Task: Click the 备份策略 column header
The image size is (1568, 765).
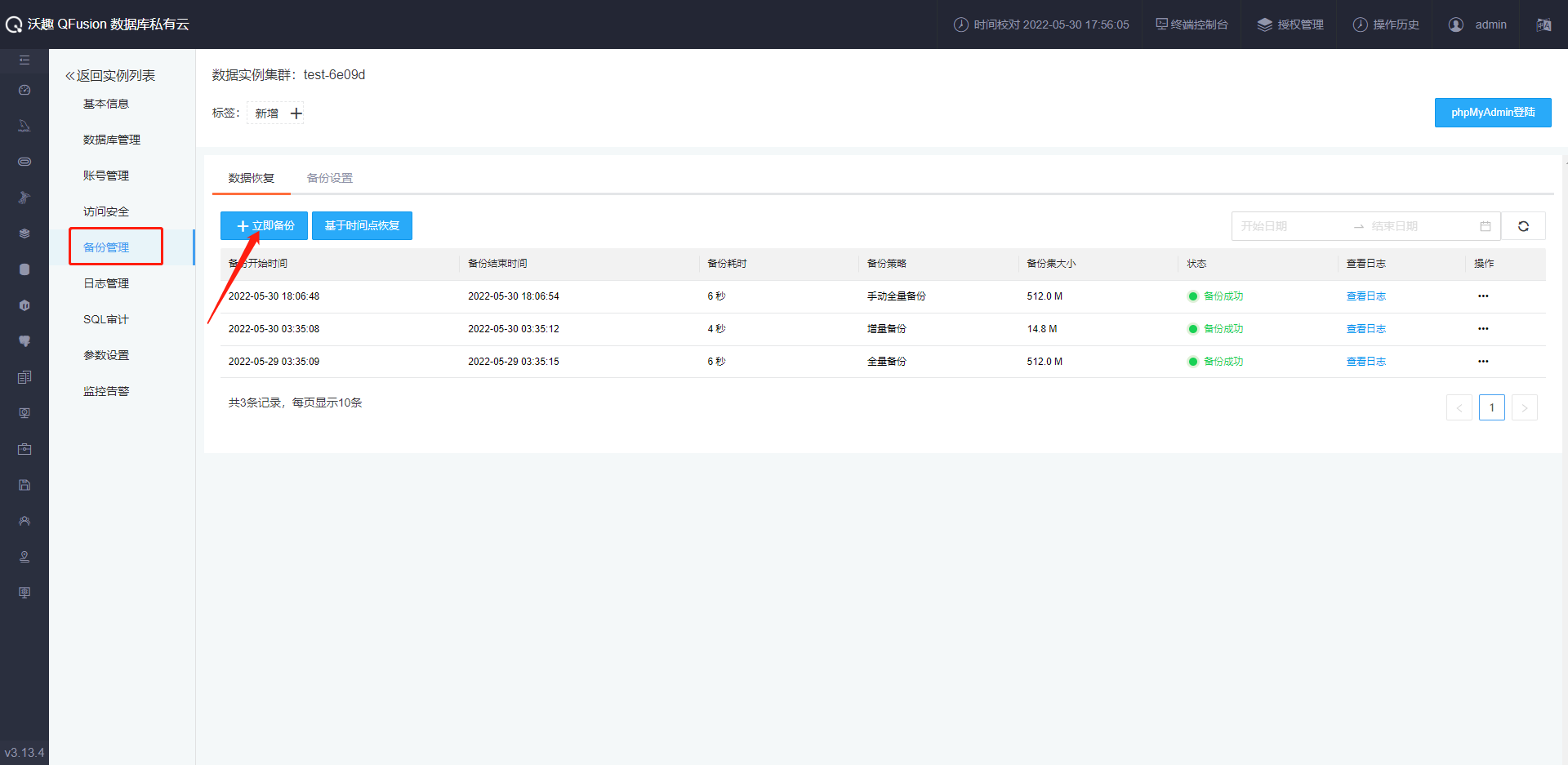Action: (887, 264)
